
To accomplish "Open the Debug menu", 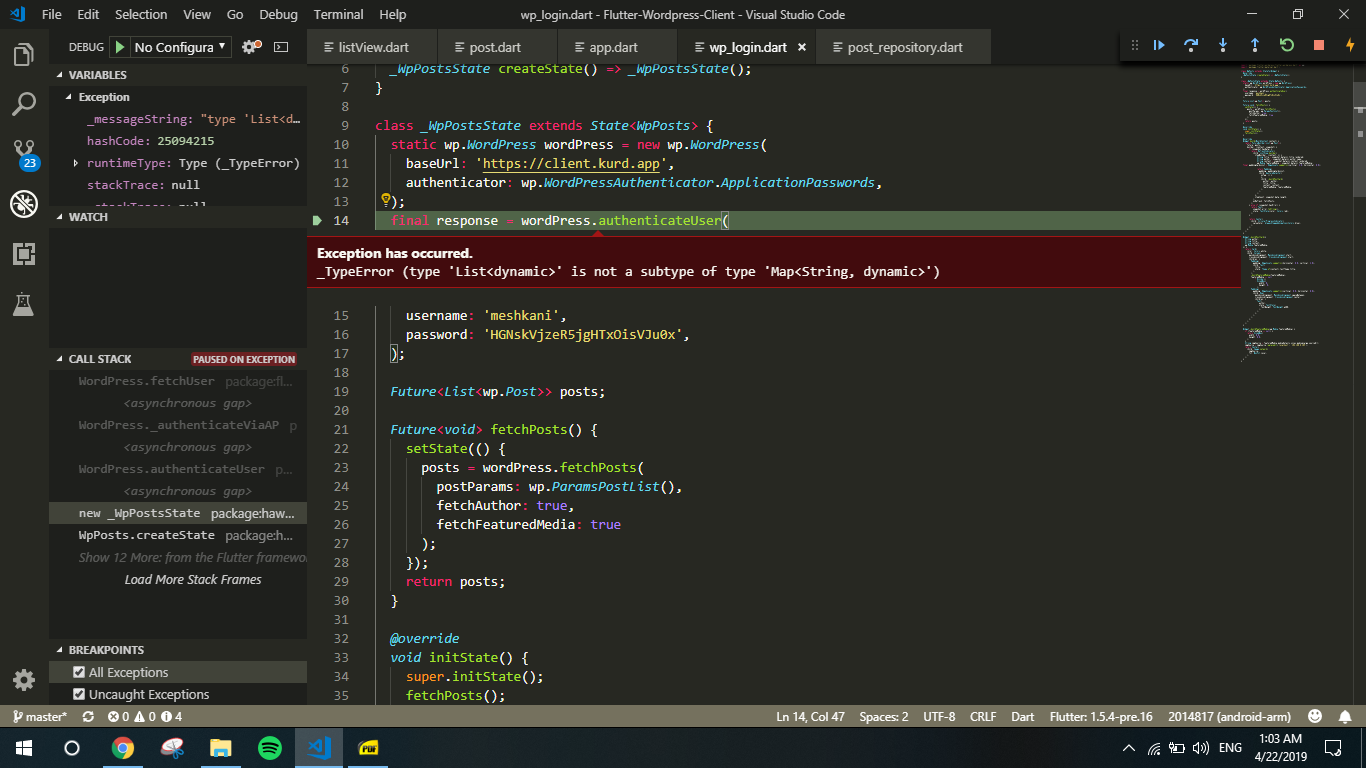I will tap(278, 14).
